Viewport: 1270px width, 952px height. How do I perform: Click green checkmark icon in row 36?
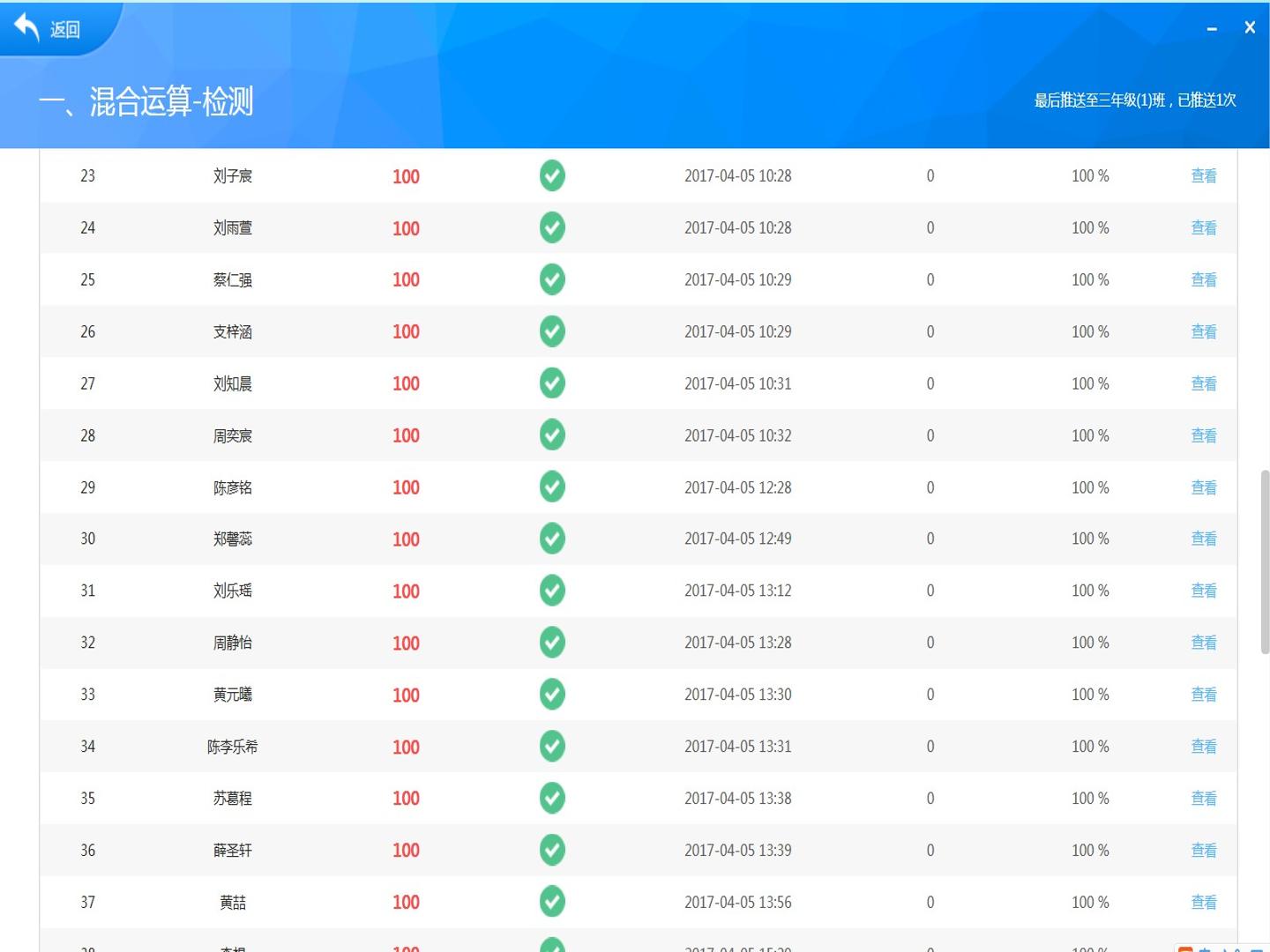click(552, 851)
